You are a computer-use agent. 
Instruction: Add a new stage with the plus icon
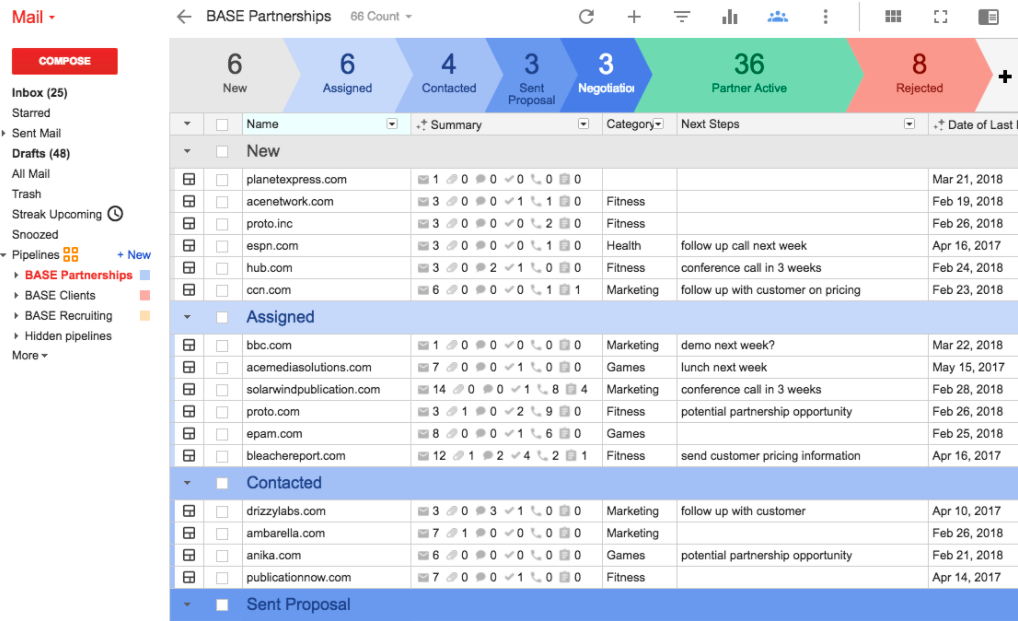click(1005, 77)
